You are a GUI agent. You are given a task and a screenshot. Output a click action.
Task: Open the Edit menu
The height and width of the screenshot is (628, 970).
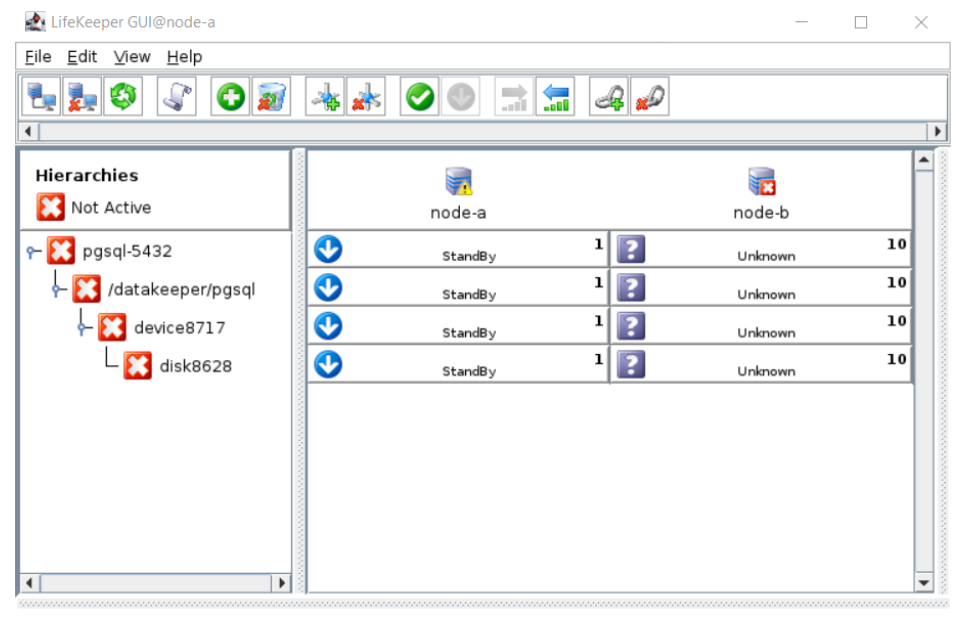click(x=82, y=57)
